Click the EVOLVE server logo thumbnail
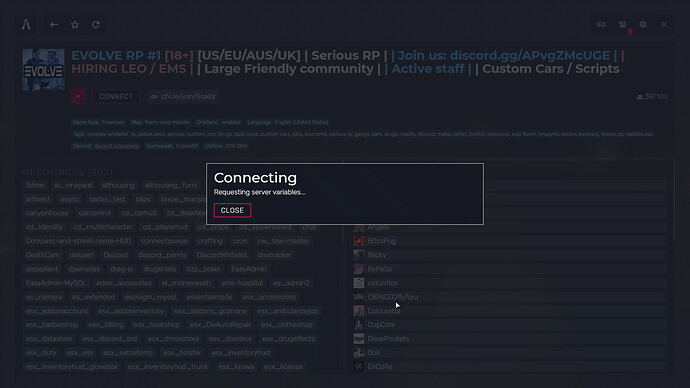Viewport: 690px width, 388px height. pos(43,70)
